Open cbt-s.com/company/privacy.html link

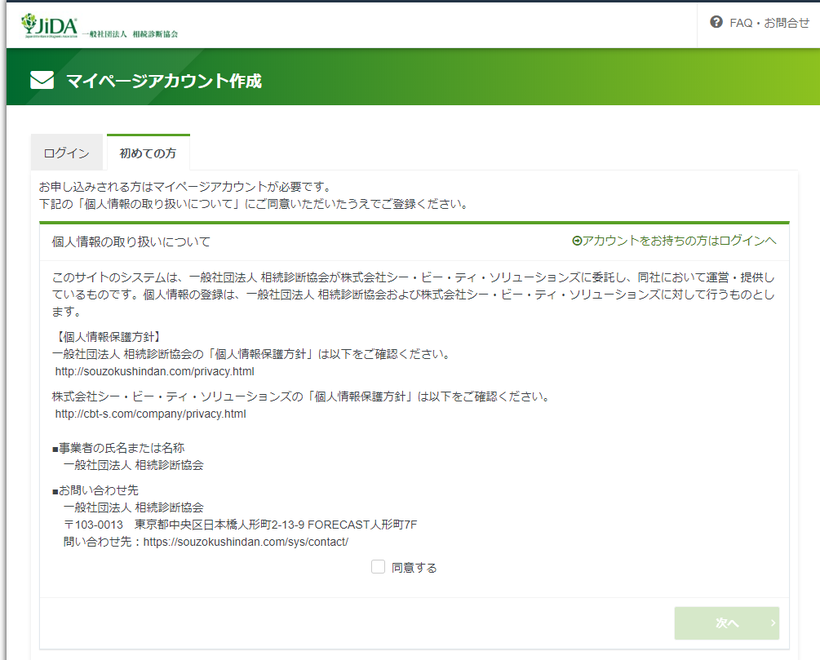click(x=150, y=414)
